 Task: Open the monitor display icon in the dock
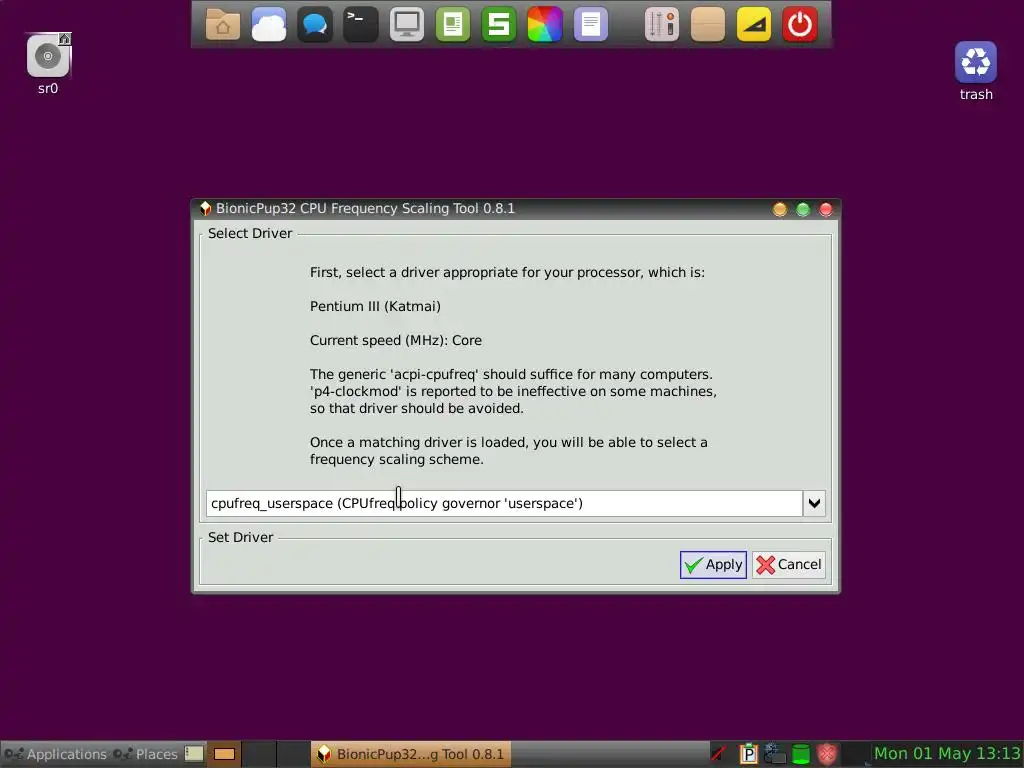click(406, 25)
